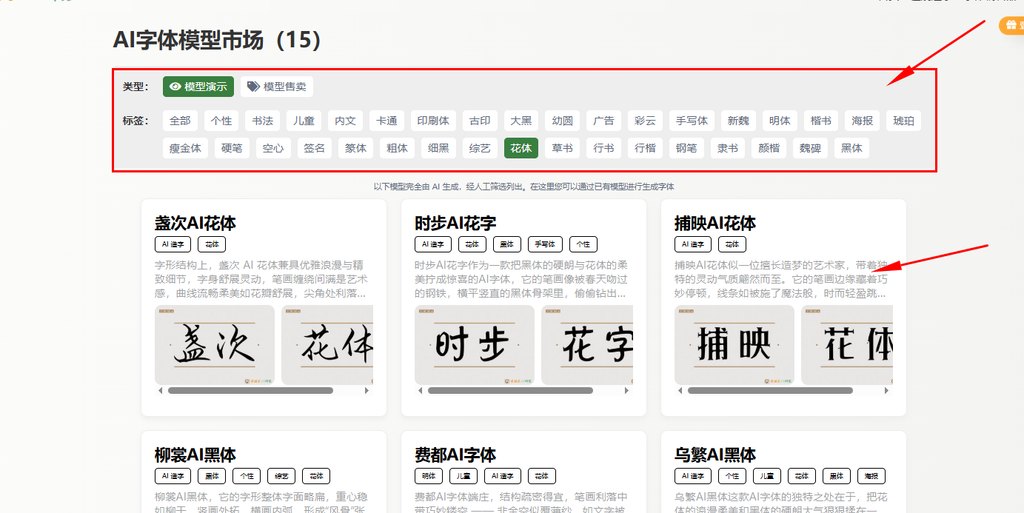Filter by the 全部 tag

180,121
